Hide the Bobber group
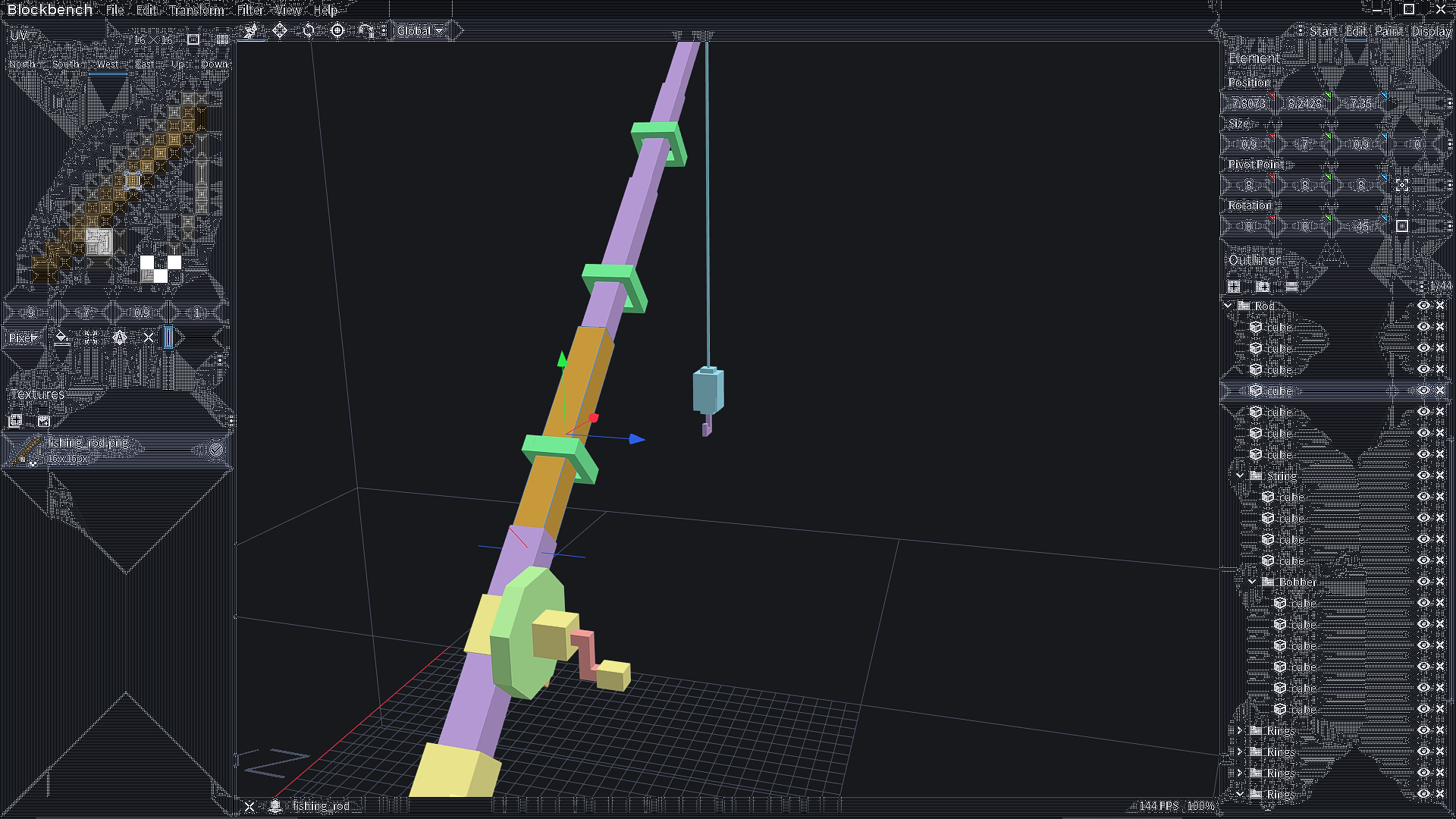The height and width of the screenshot is (819, 1456). (1423, 582)
